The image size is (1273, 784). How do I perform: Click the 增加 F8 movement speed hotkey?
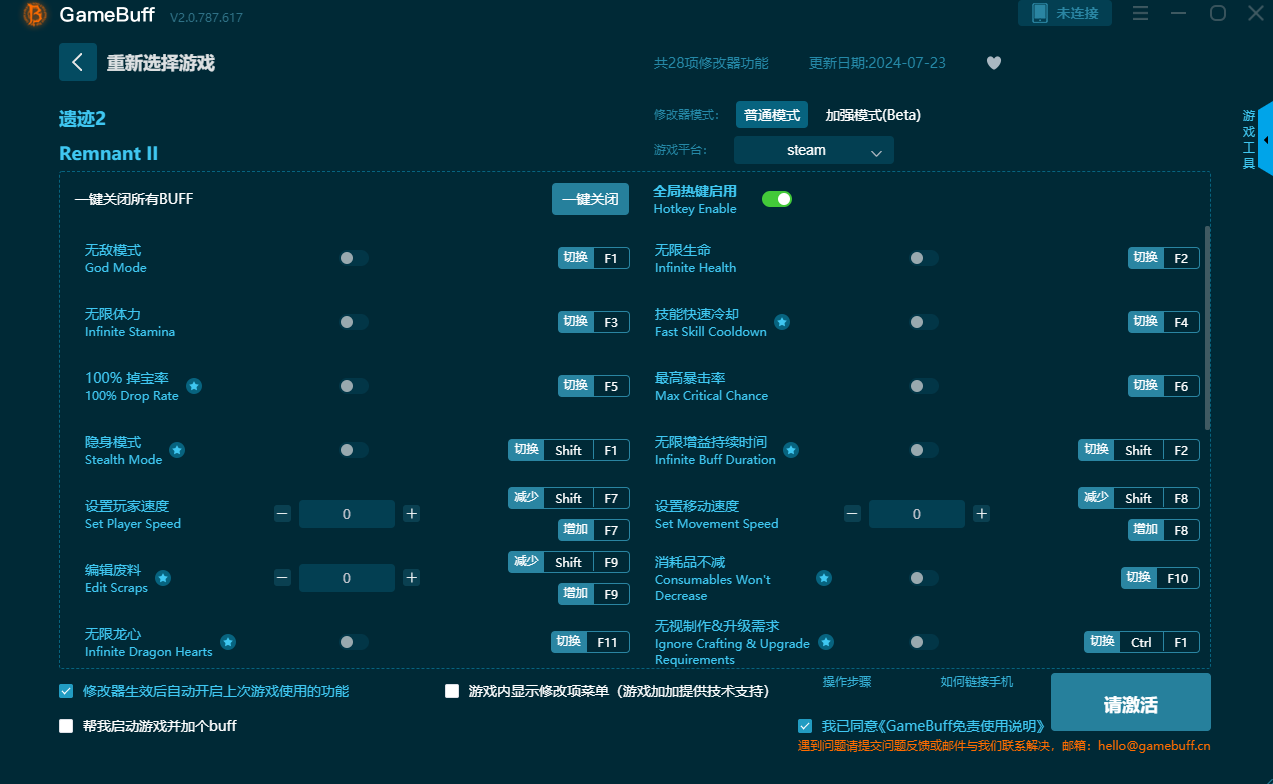(1164, 530)
